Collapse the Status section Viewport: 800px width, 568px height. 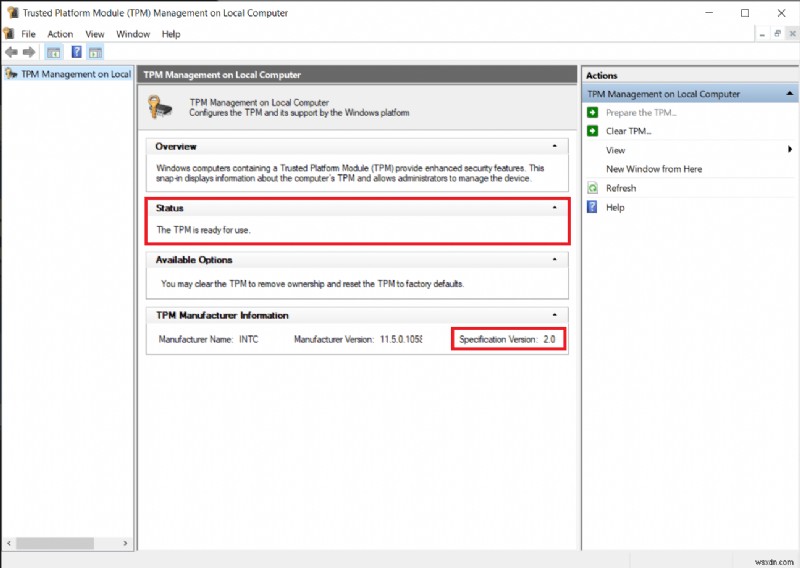pyautogui.click(x=555, y=208)
